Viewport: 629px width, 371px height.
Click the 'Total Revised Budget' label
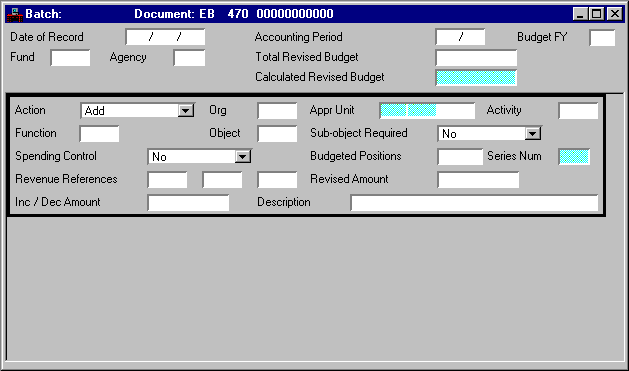tap(307, 57)
